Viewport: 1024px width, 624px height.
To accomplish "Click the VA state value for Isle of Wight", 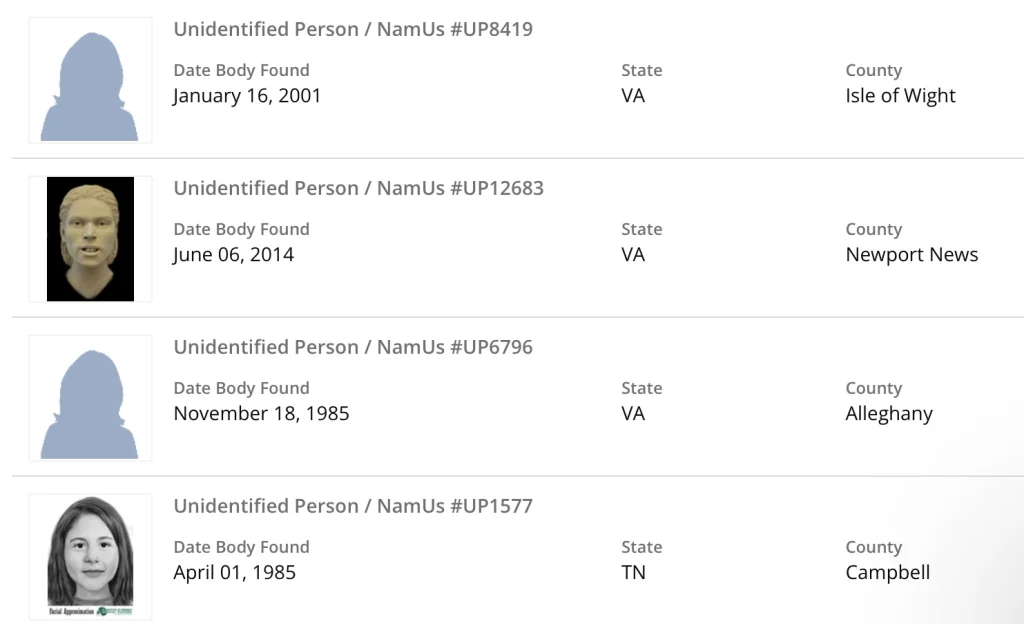I will click(x=633, y=96).
